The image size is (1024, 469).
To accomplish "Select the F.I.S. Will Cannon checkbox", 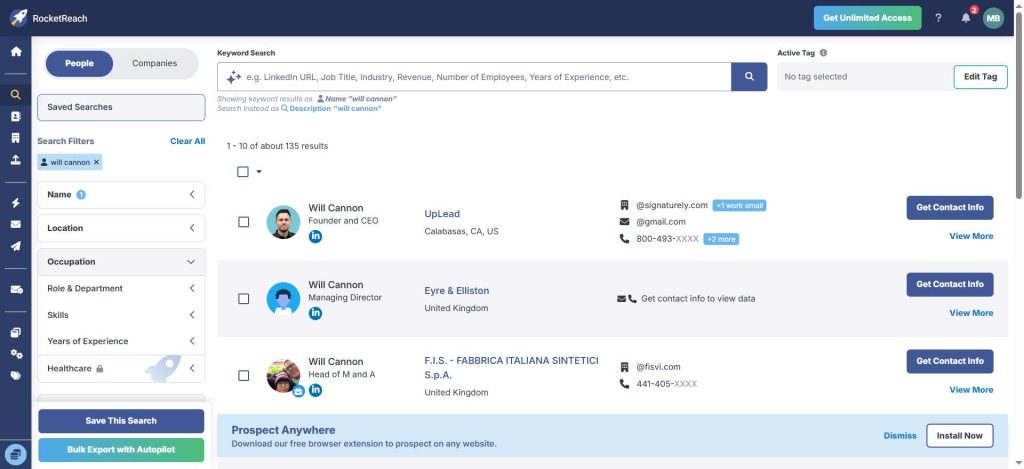I will point(244,376).
